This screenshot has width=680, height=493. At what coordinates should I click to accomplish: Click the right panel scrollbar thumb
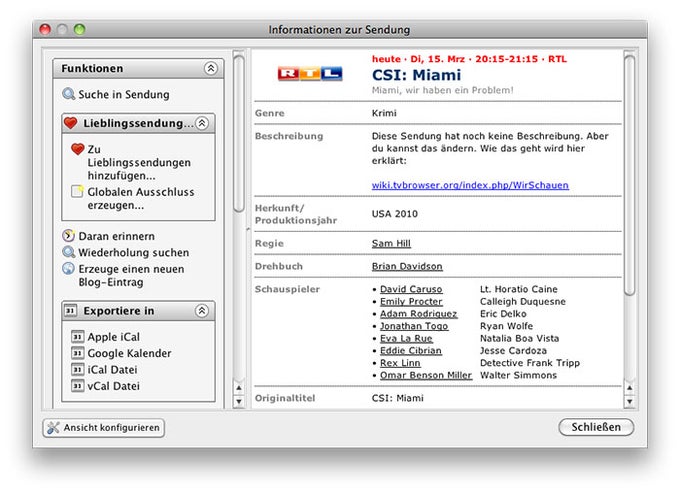click(x=629, y=176)
